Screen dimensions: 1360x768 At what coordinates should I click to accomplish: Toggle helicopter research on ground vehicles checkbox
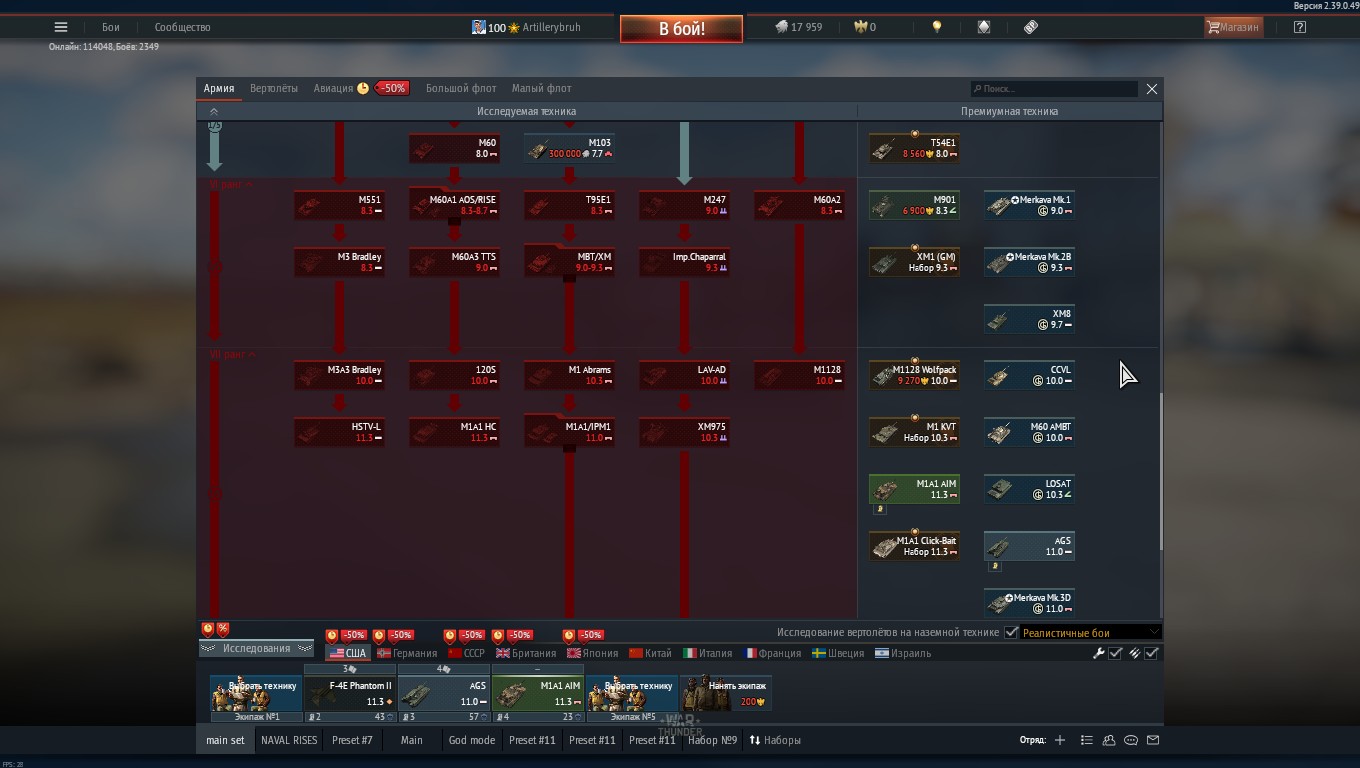(1011, 632)
